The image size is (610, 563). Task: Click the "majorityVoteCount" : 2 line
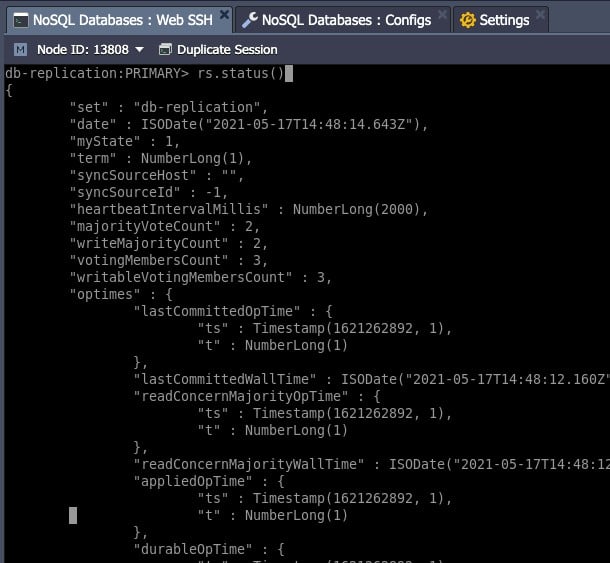click(165, 226)
